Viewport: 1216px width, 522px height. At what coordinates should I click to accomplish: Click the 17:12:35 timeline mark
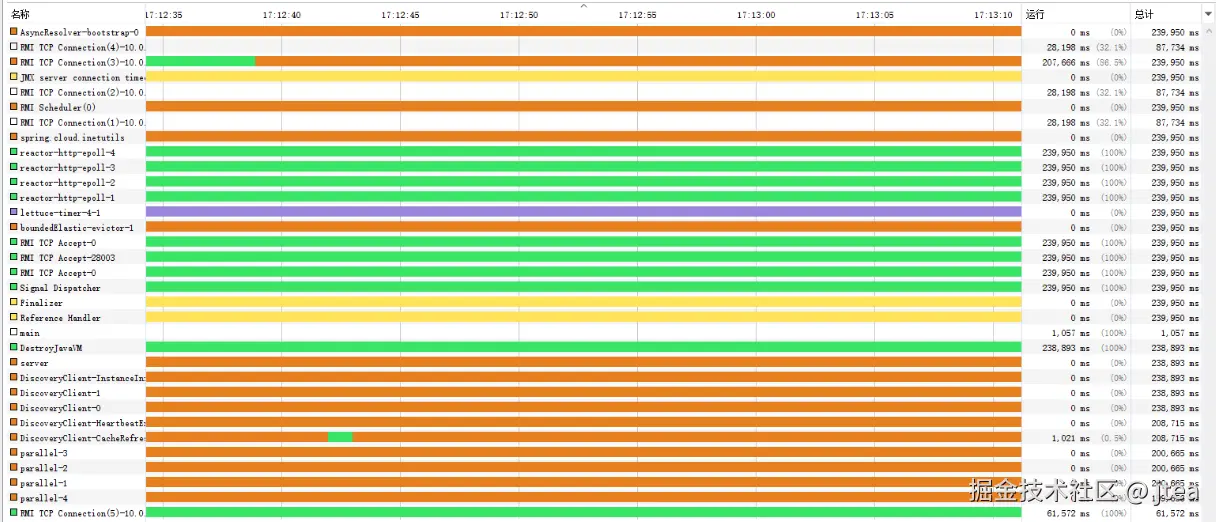coord(164,15)
